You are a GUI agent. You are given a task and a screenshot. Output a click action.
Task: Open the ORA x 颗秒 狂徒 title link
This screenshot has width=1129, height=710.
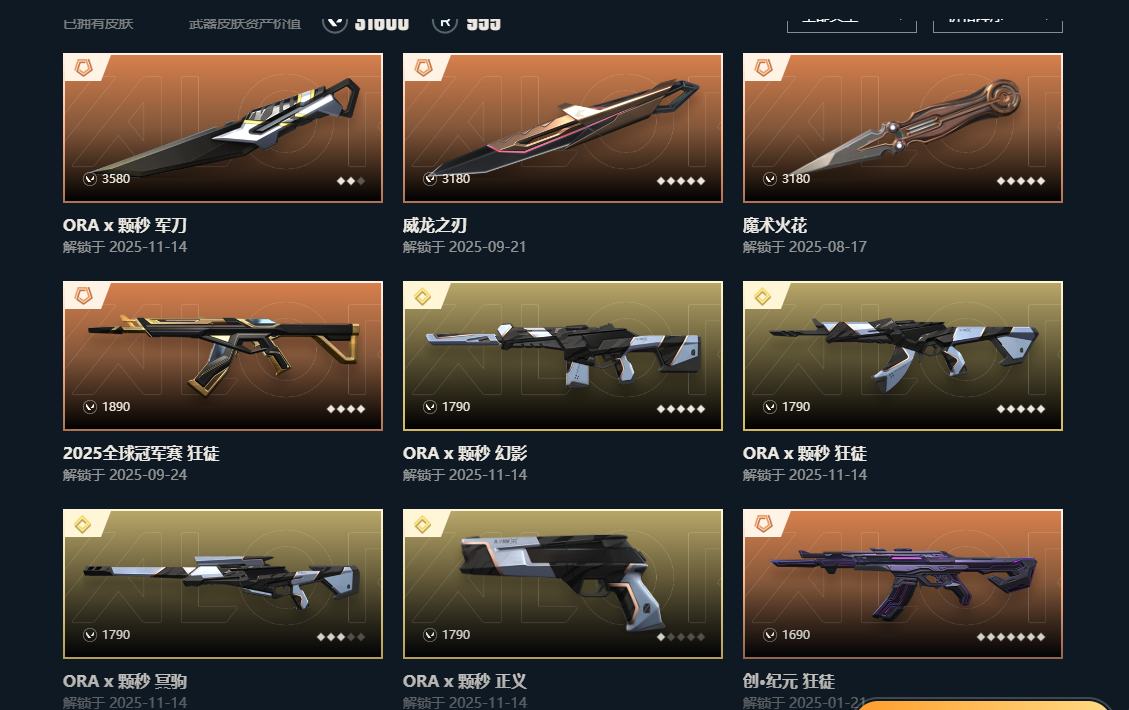click(805, 453)
